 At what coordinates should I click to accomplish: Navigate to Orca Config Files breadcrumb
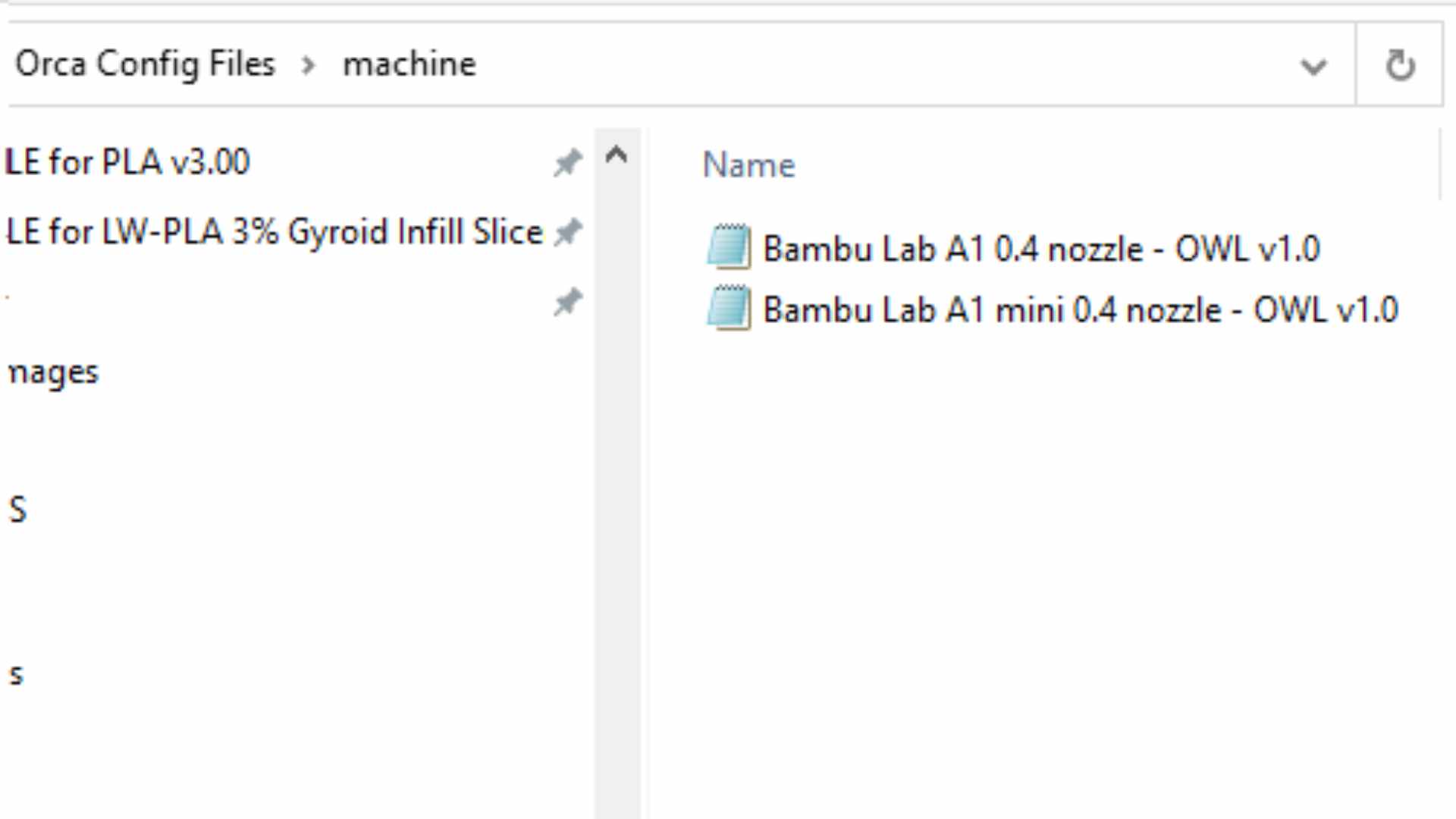coord(145,64)
